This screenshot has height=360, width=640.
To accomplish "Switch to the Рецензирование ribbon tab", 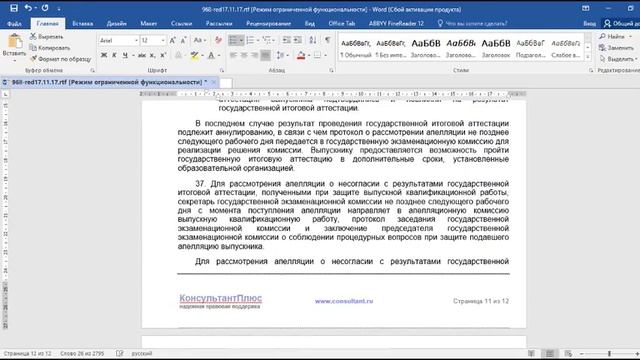I will tap(269, 24).
